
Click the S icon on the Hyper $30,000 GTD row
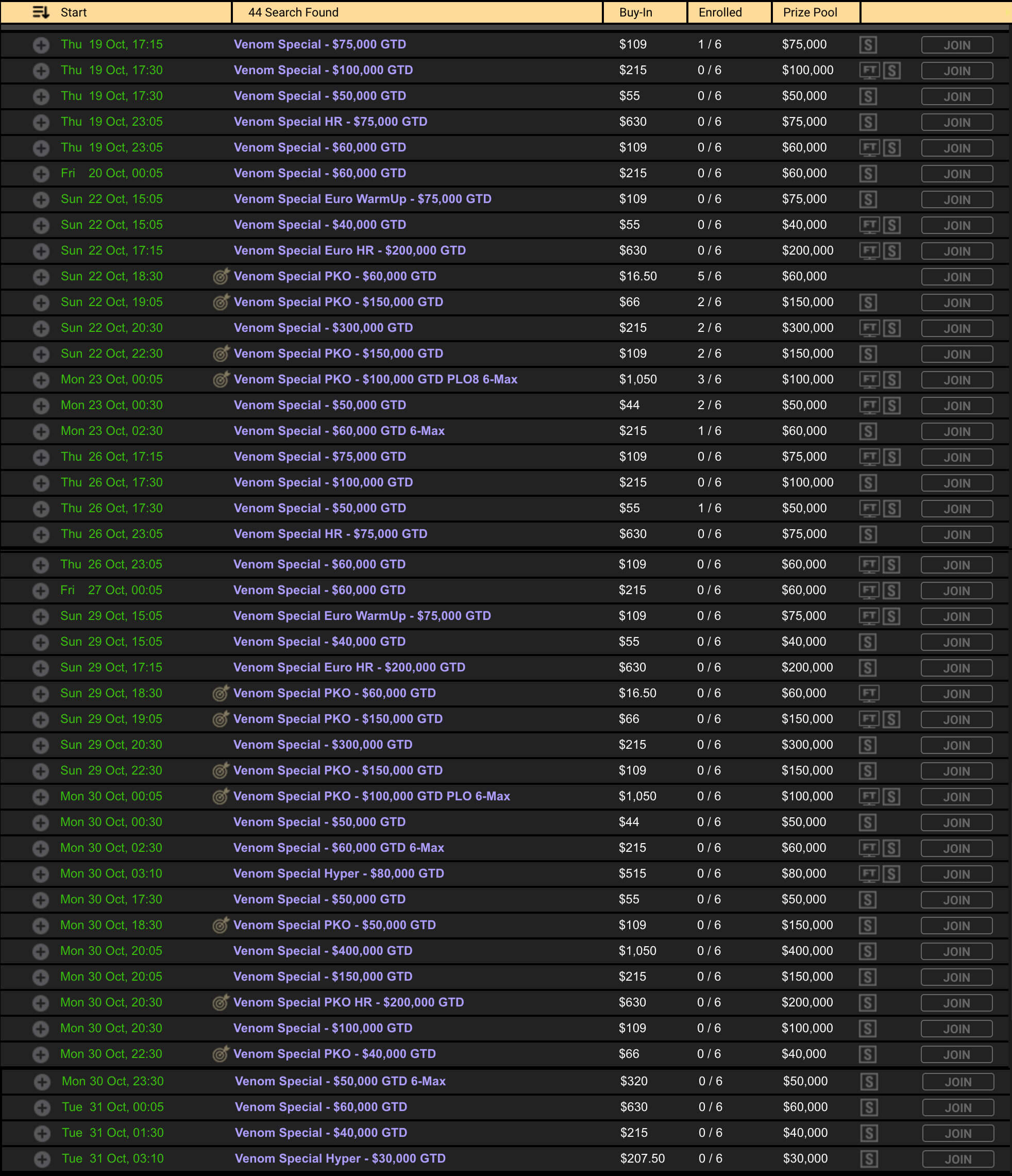(x=868, y=1158)
